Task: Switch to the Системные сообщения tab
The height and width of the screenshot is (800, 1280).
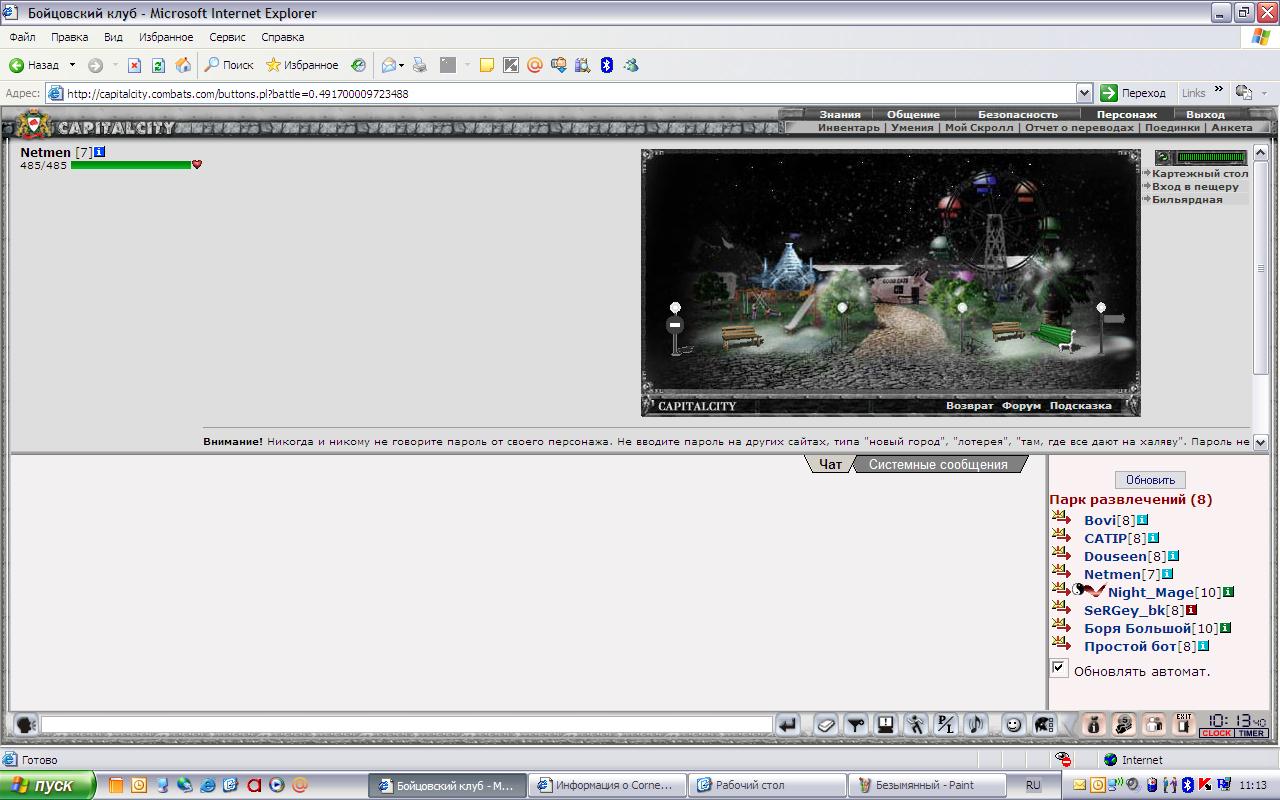Action: pyautogui.click(x=938, y=464)
